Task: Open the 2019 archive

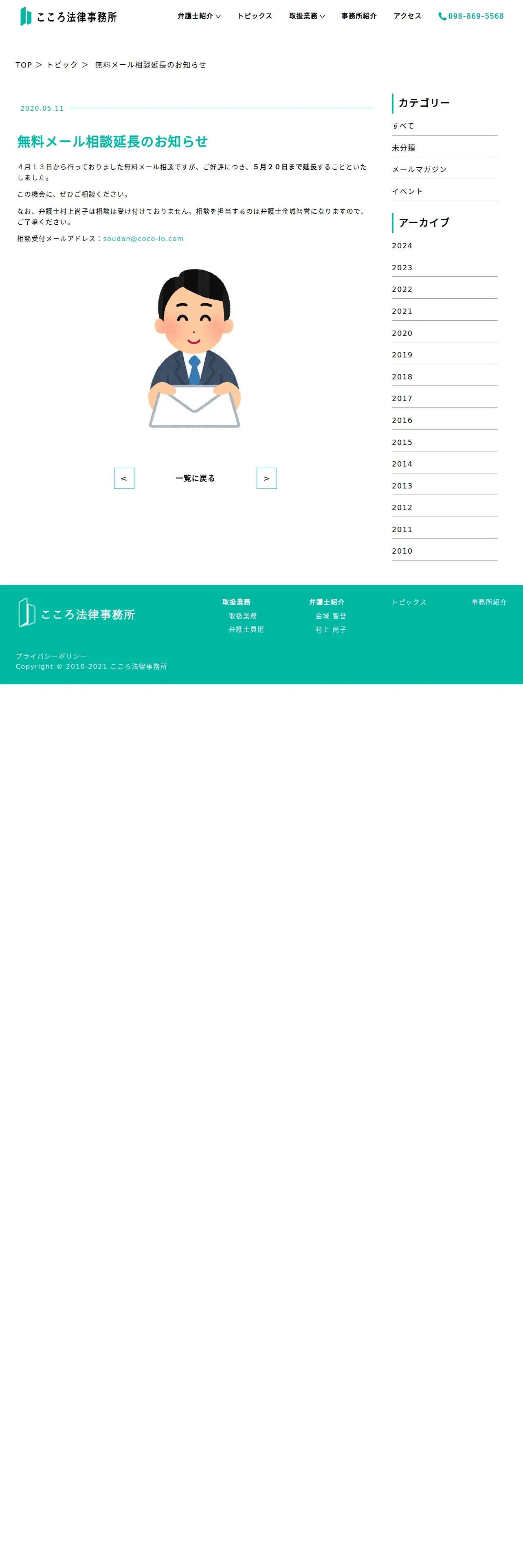Action: pos(444,355)
